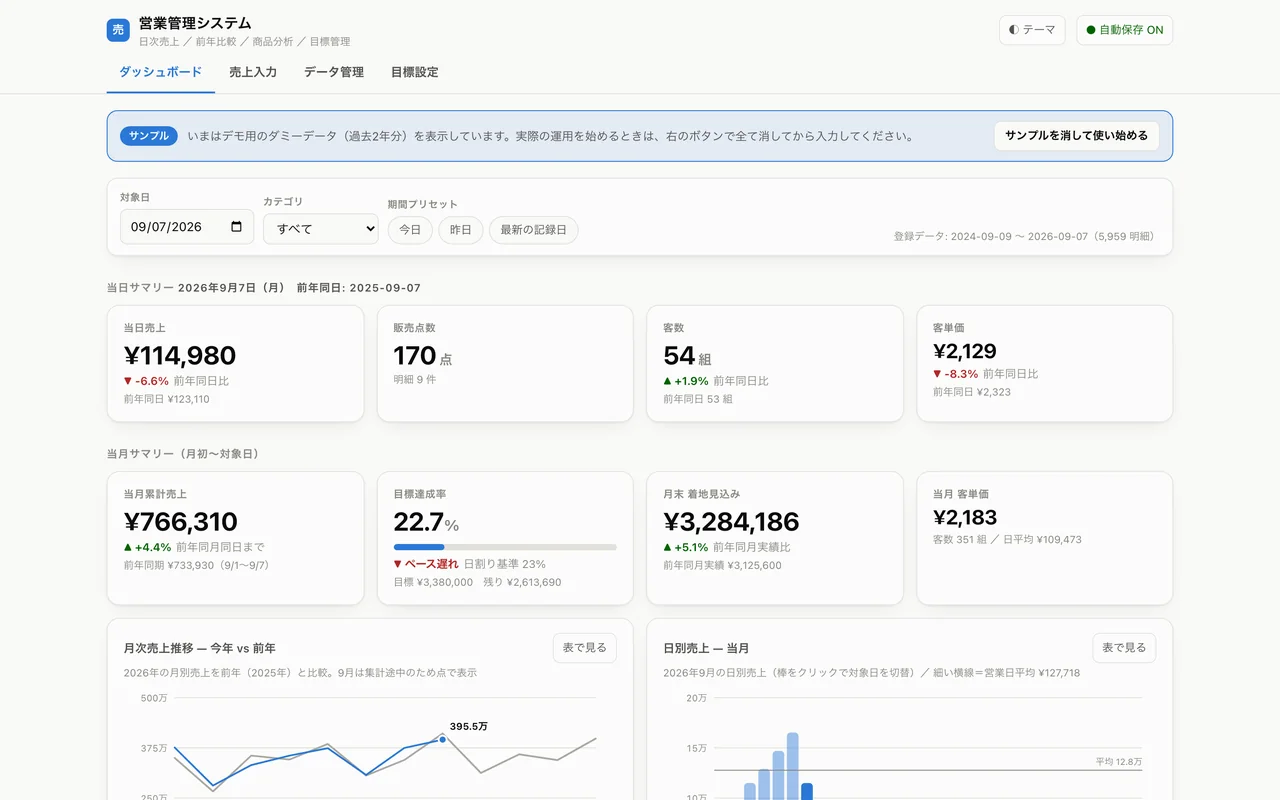Open the カテゴリ dropdown showing すべて
The height and width of the screenshot is (800, 1280).
(321, 229)
